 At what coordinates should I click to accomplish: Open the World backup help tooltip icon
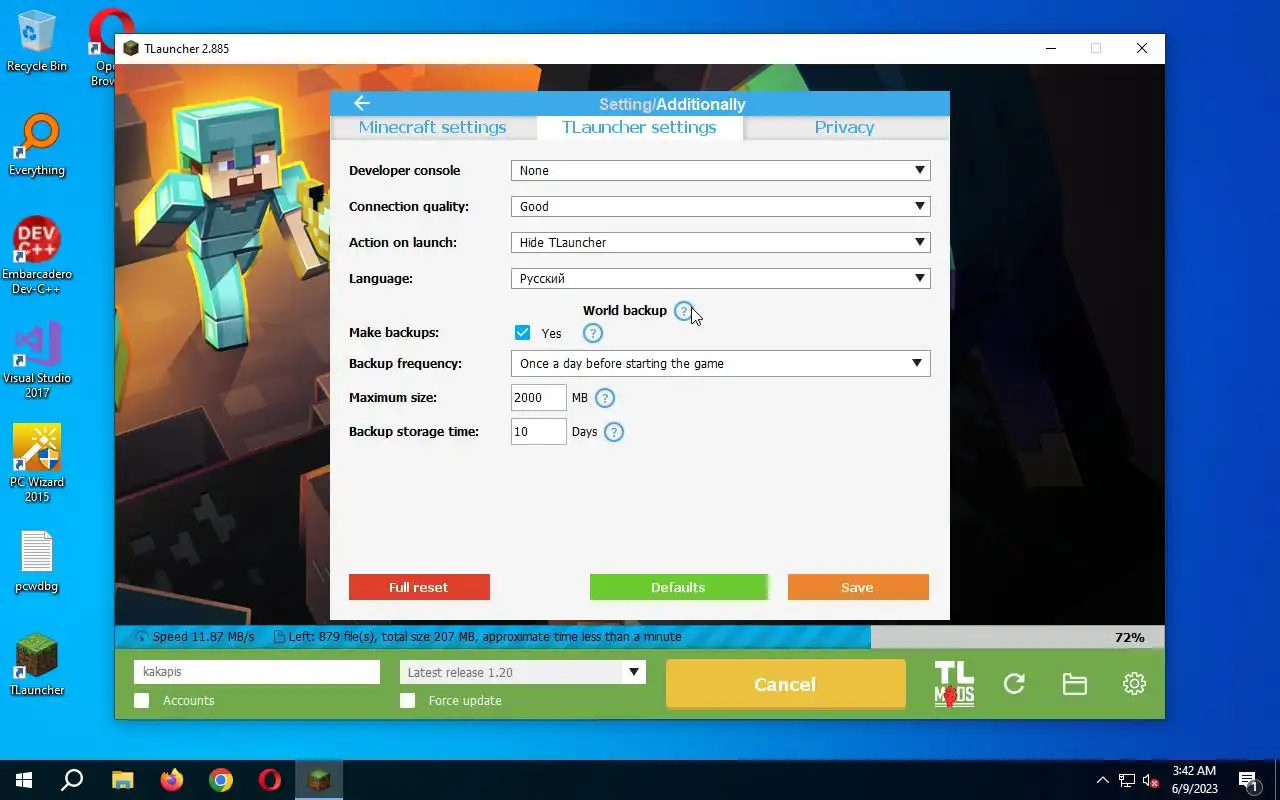point(683,311)
